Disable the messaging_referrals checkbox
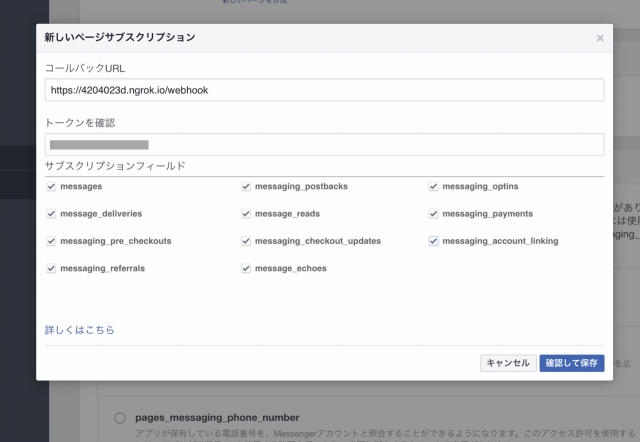Viewport: 640px width, 442px height. 51,268
